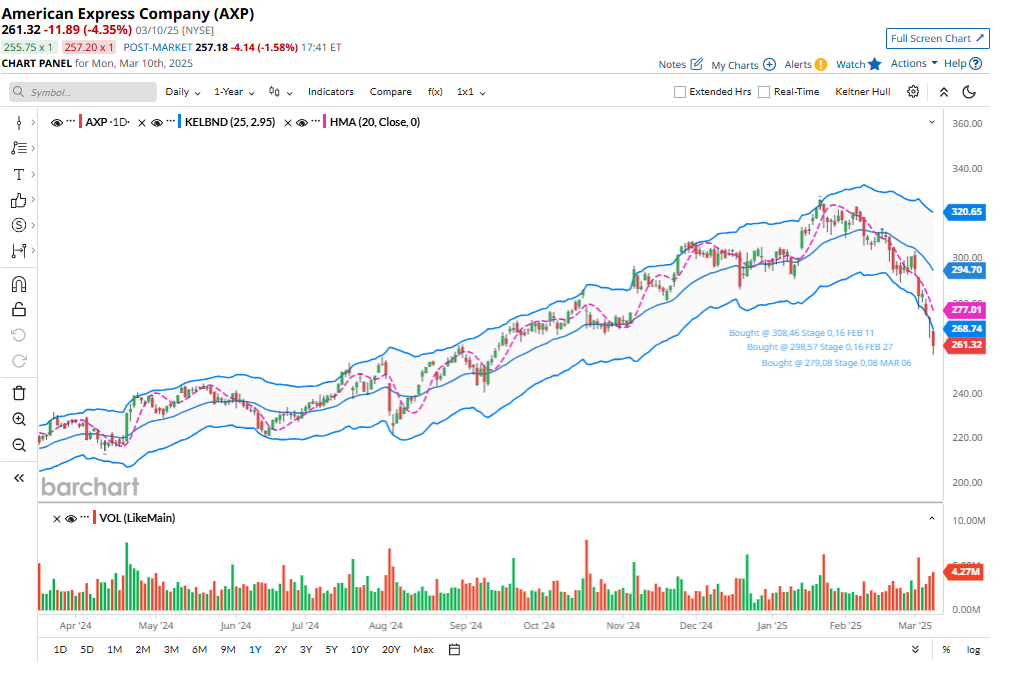Screen dimensions: 1010x676
Task: Click the Full Screen Chart button
Action: point(937,38)
